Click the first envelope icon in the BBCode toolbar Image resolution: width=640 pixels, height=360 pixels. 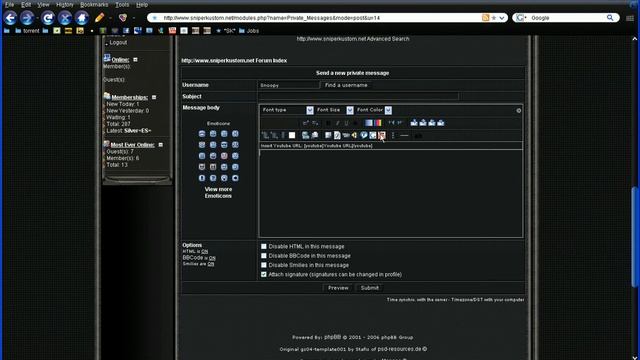414,122
